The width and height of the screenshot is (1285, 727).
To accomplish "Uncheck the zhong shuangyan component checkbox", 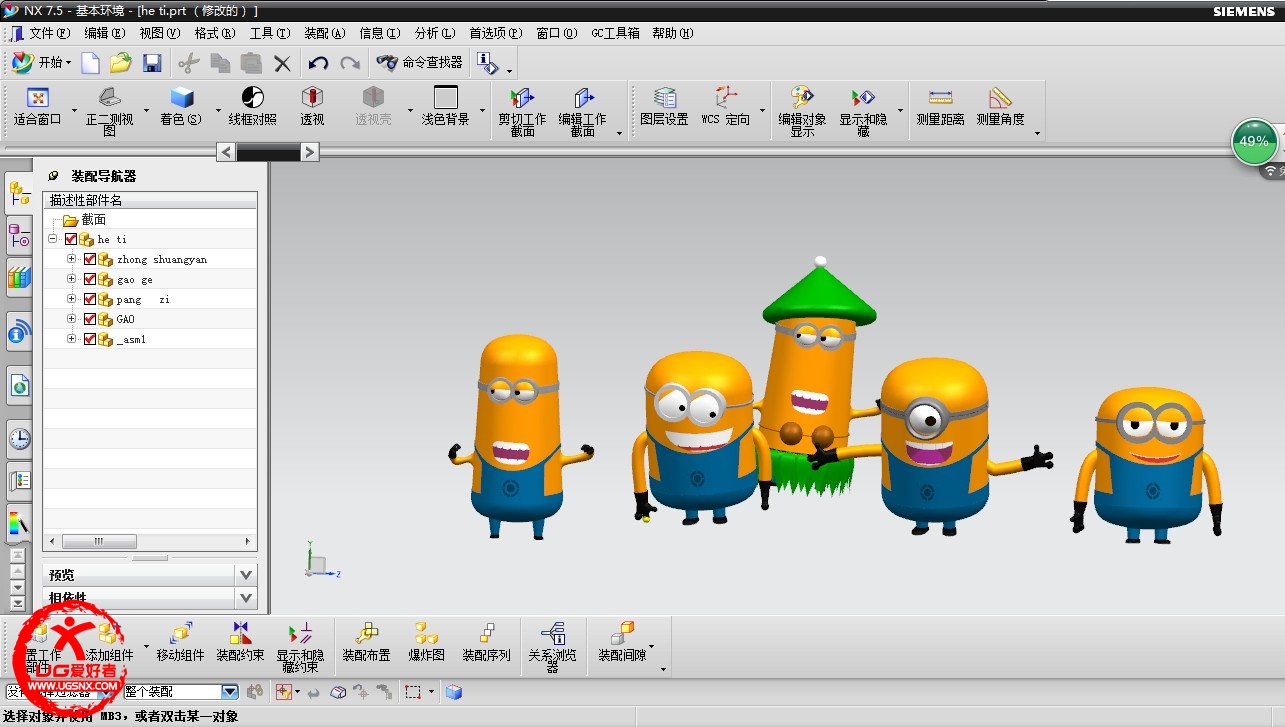I will tap(90, 259).
